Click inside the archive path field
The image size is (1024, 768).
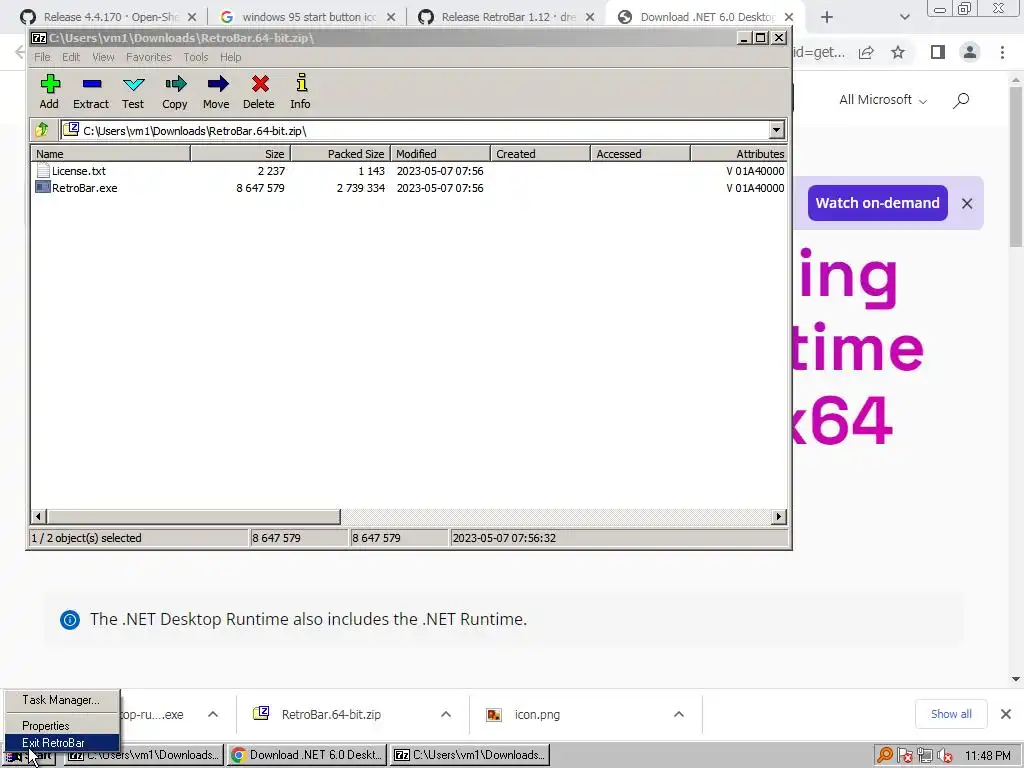click(x=414, y=131)
